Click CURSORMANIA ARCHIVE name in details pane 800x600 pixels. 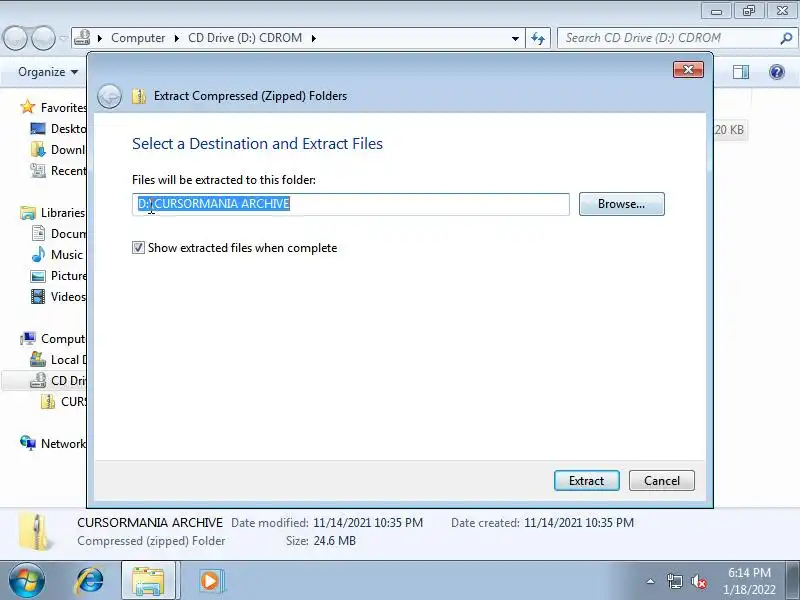point(150,523)
